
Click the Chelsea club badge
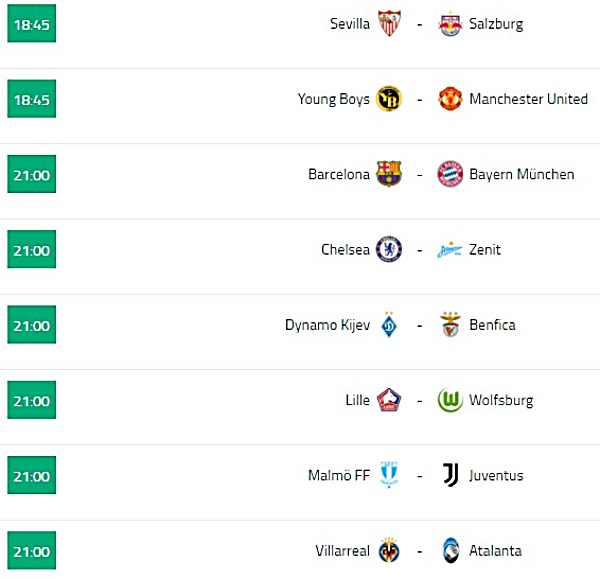(x=389, y=249)
